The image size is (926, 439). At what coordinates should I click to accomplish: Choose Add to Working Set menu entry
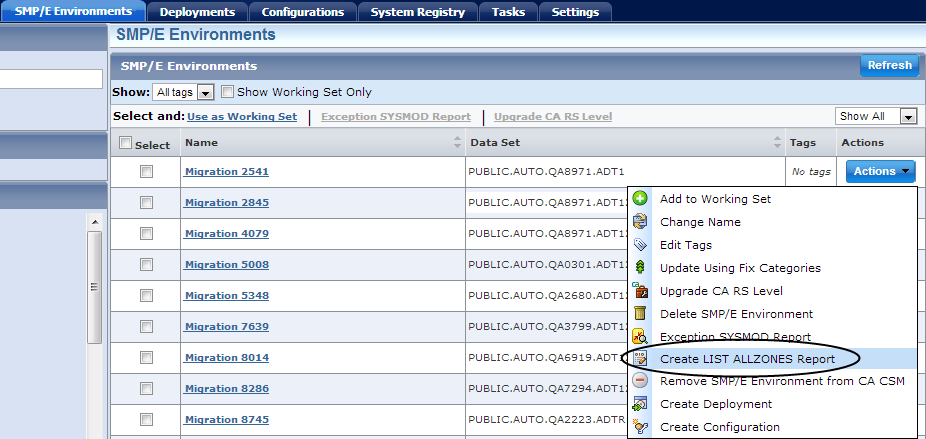pyautogui.click(x=715, y=199)
